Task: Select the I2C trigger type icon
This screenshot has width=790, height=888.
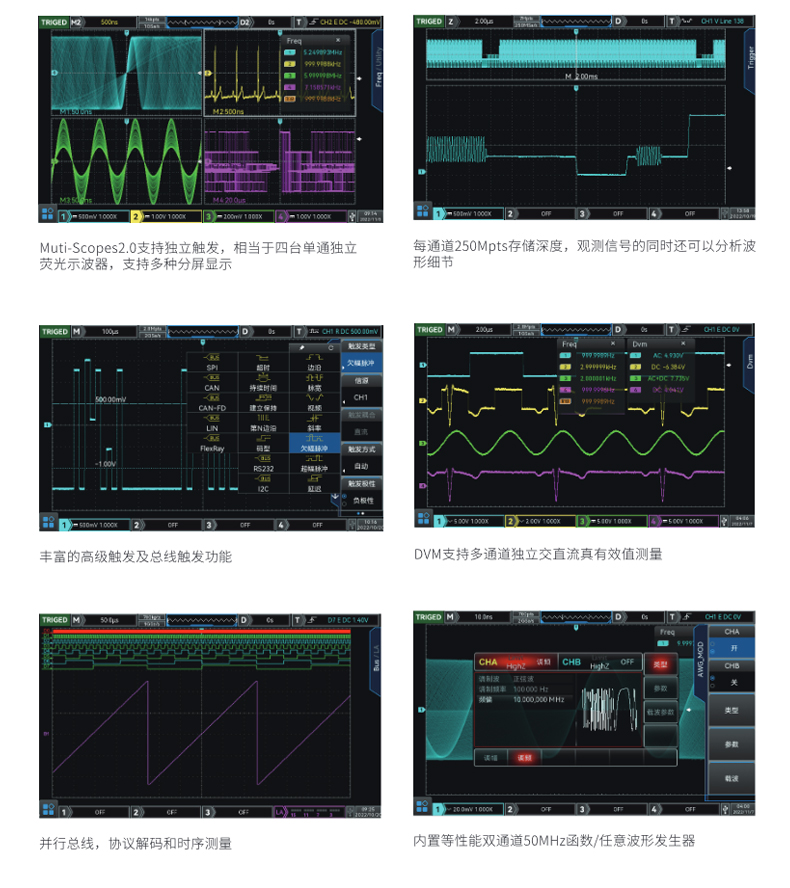Action: (x=263, y=481)
